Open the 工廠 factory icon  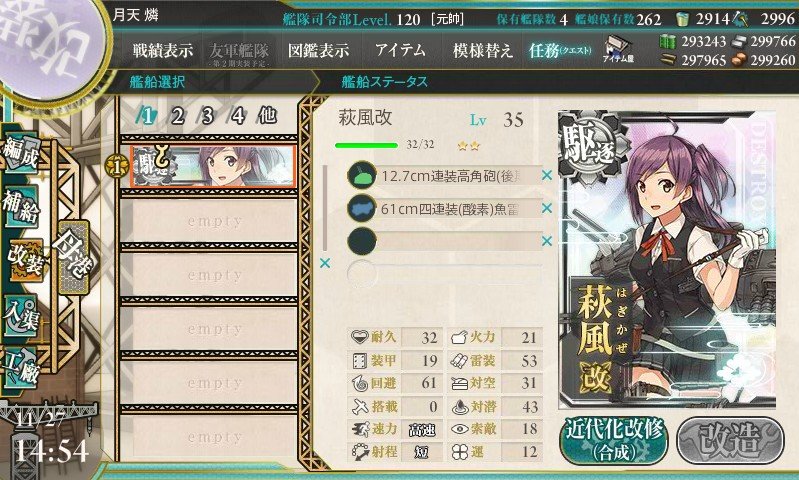coord(20,367)
